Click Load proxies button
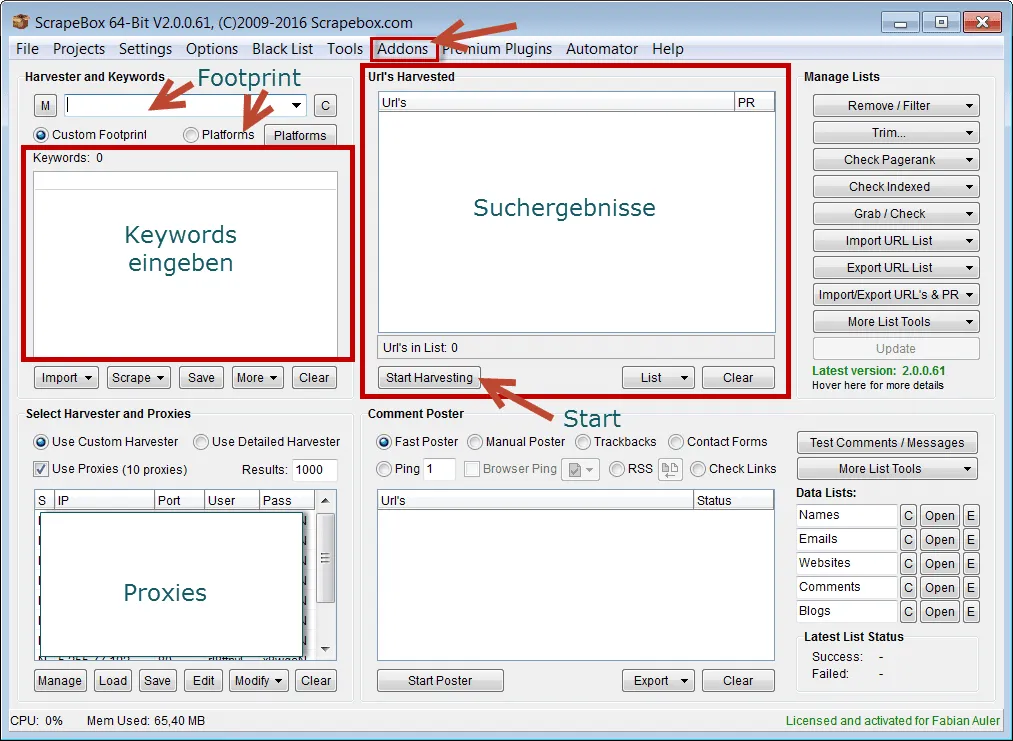Screen dimensions: 1013x741 point(113,681)
